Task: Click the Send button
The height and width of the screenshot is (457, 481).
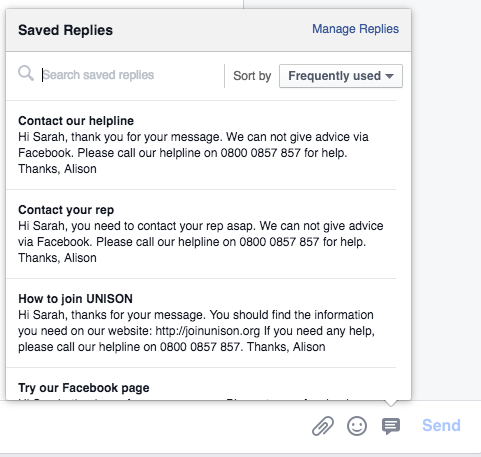Action: click(x=441, y=425)
